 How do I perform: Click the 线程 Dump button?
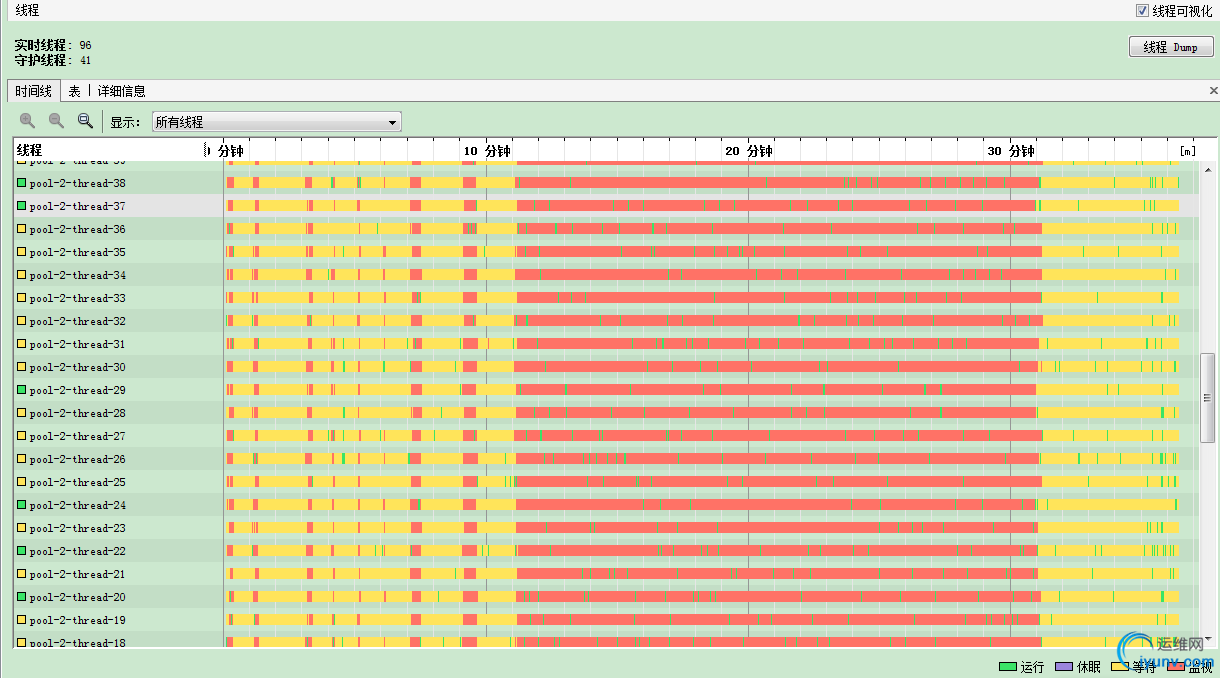point(1171,47)
